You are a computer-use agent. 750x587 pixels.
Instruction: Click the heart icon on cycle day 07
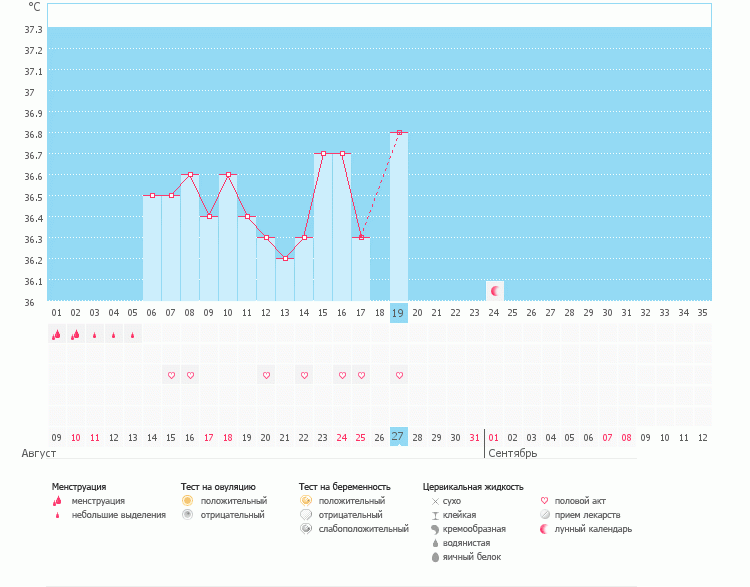[x=171, y=375]
